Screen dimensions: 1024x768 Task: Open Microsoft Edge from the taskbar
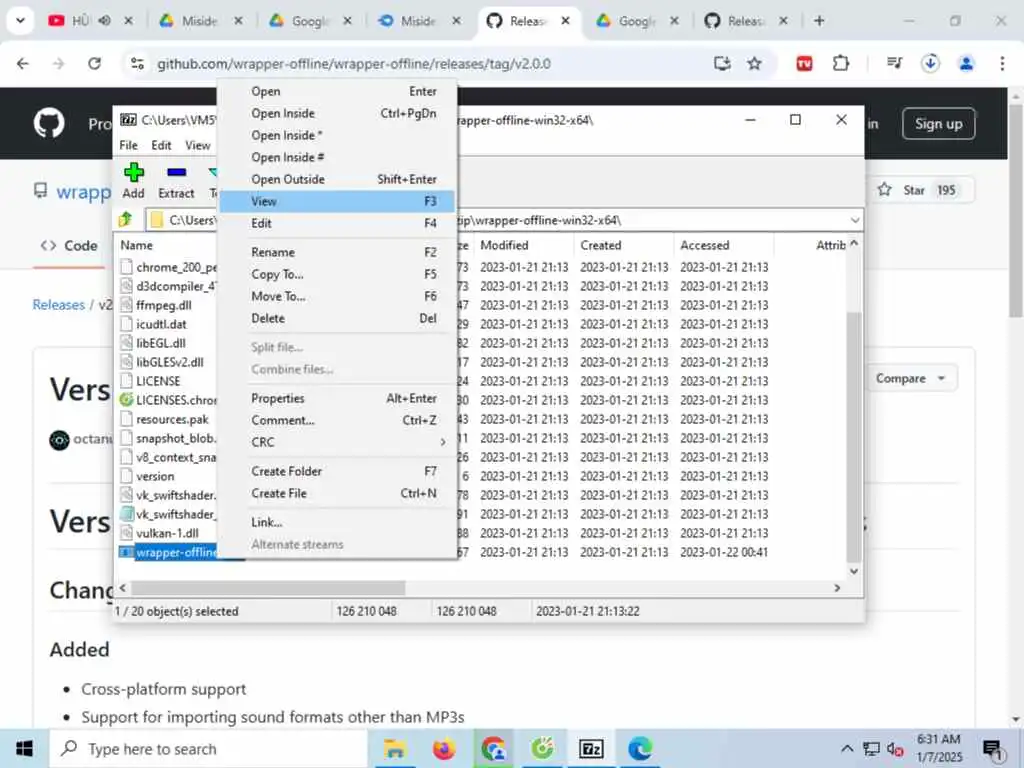(x=640, y=748)
